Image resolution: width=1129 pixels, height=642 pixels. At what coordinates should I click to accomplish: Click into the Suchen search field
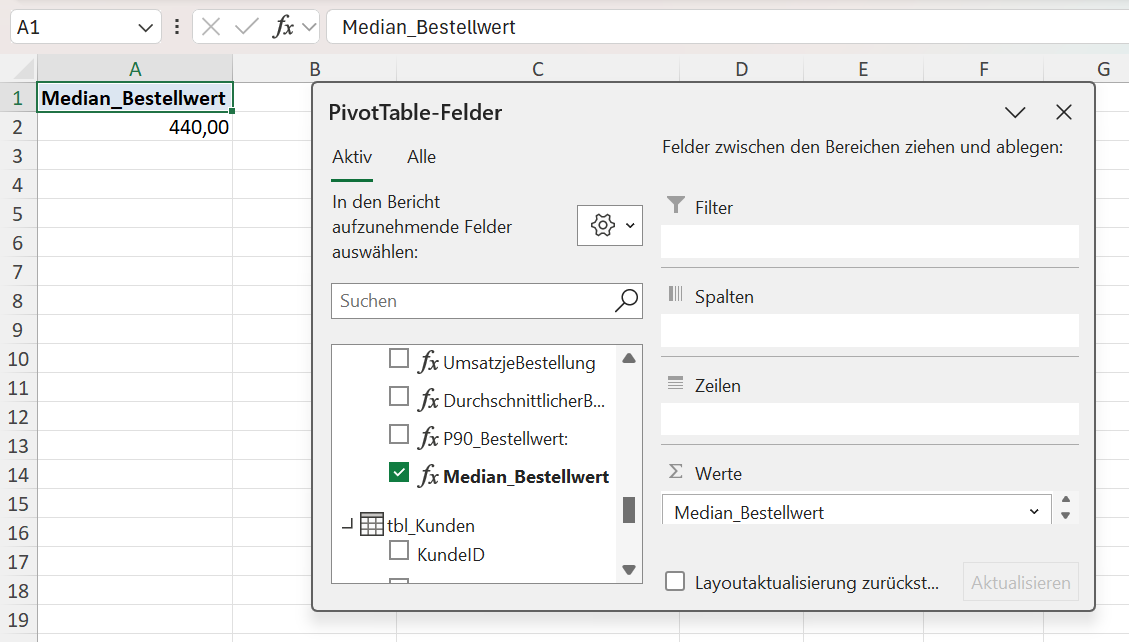(470, 300)
